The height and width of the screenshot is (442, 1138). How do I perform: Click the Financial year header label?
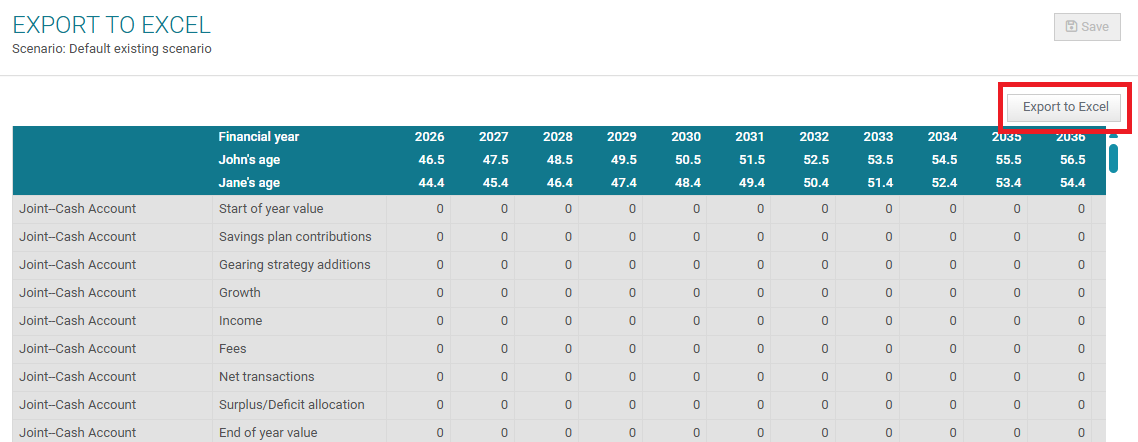tap(259, 137)
